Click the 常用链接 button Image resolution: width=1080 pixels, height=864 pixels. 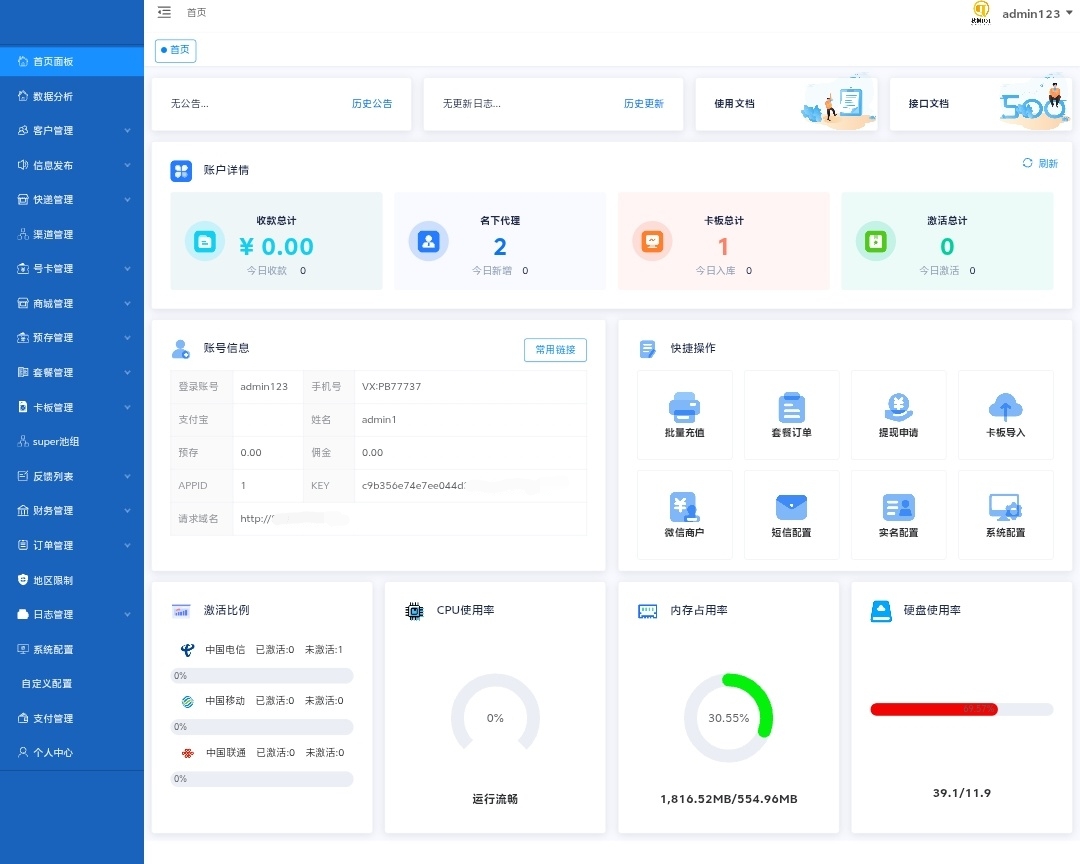pos(555,350)
